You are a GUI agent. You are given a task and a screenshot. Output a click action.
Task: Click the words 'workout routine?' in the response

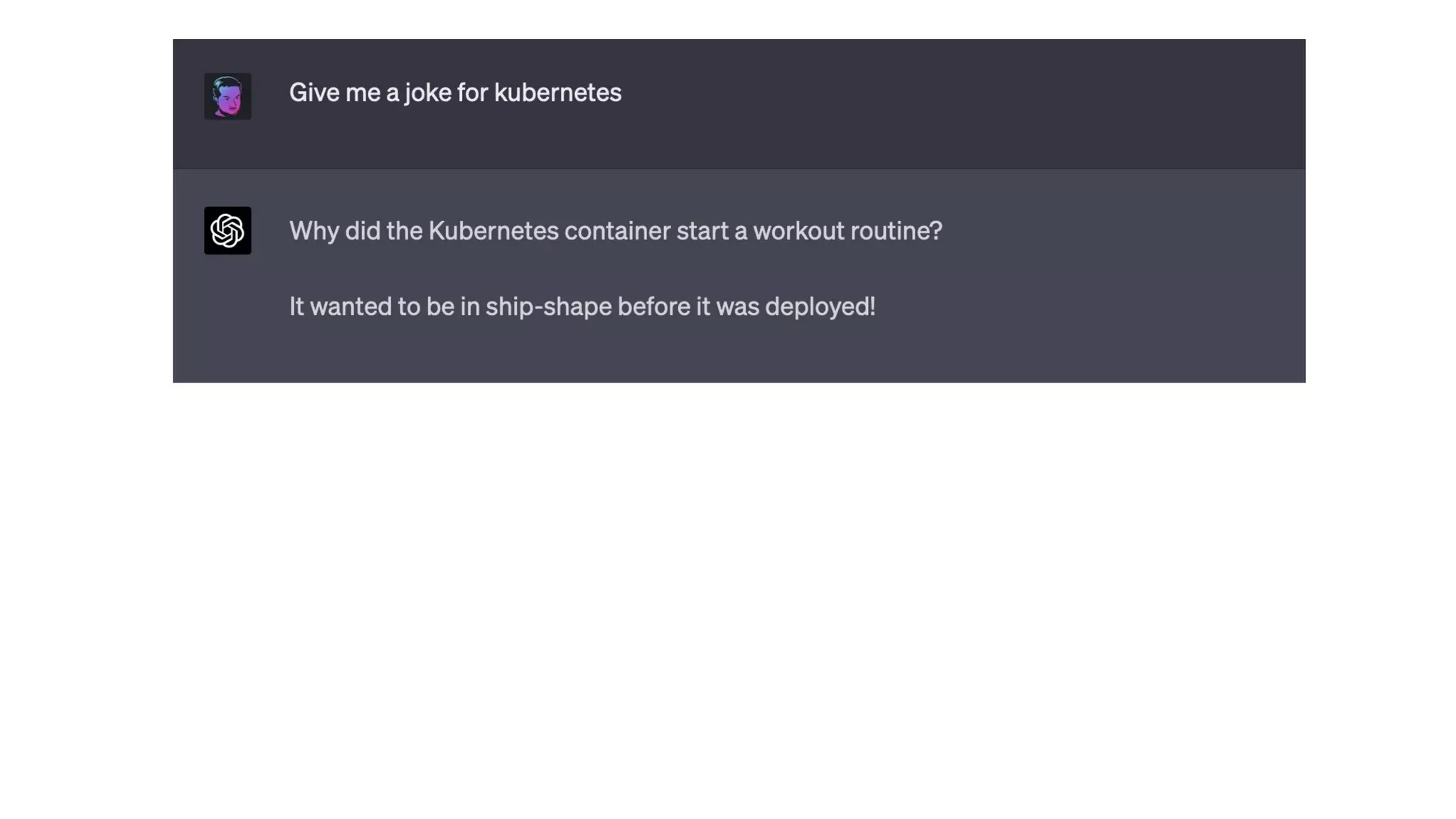click(x=847, y=231)
